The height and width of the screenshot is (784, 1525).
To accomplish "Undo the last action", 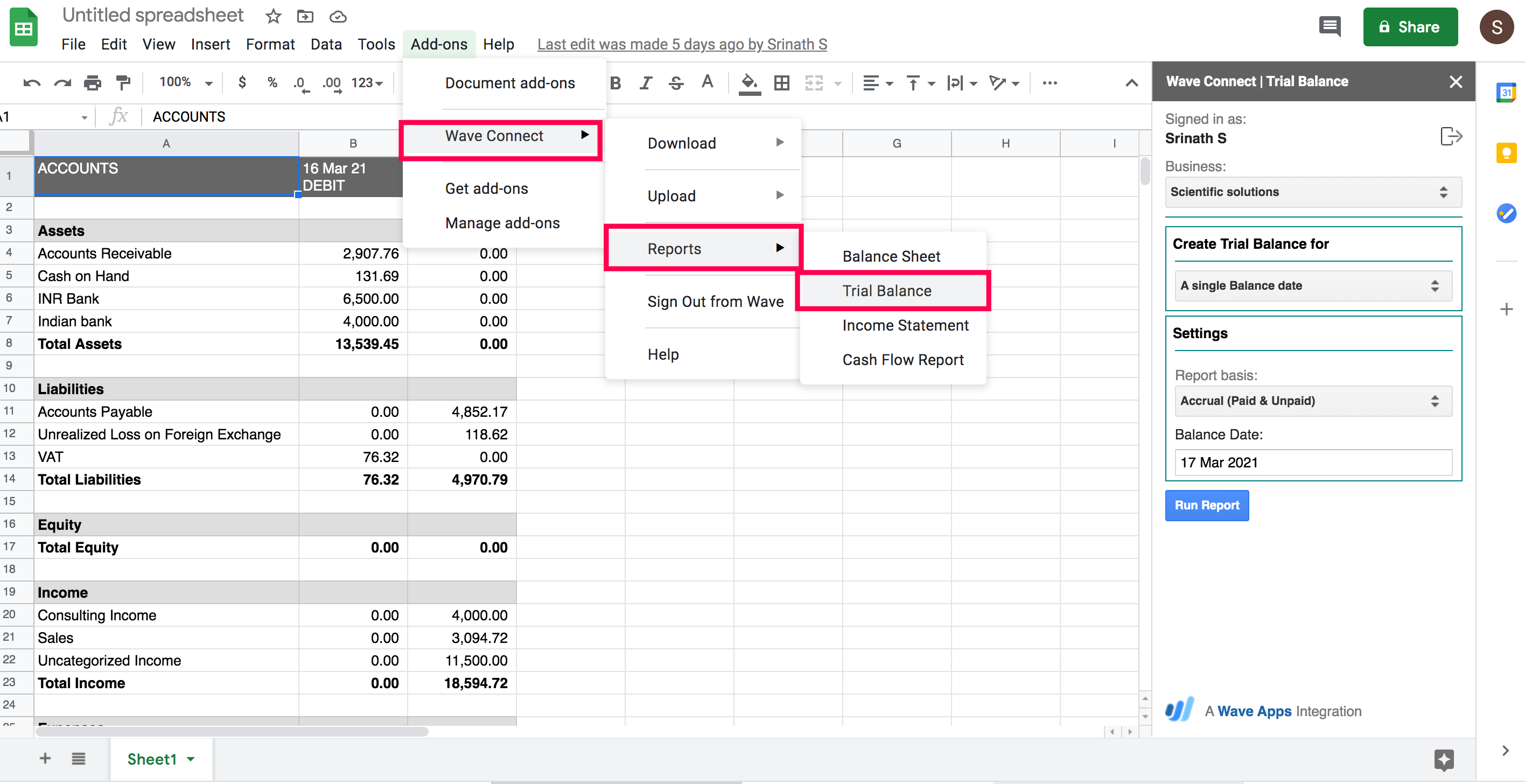I will [x=32, y=83].
